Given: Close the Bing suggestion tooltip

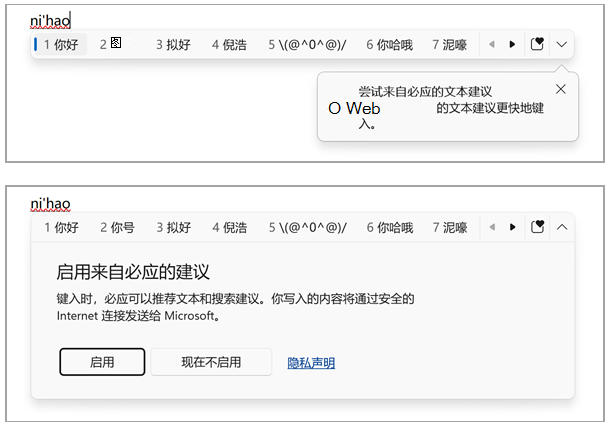Looking at the screenshot, I should [560, 89].
